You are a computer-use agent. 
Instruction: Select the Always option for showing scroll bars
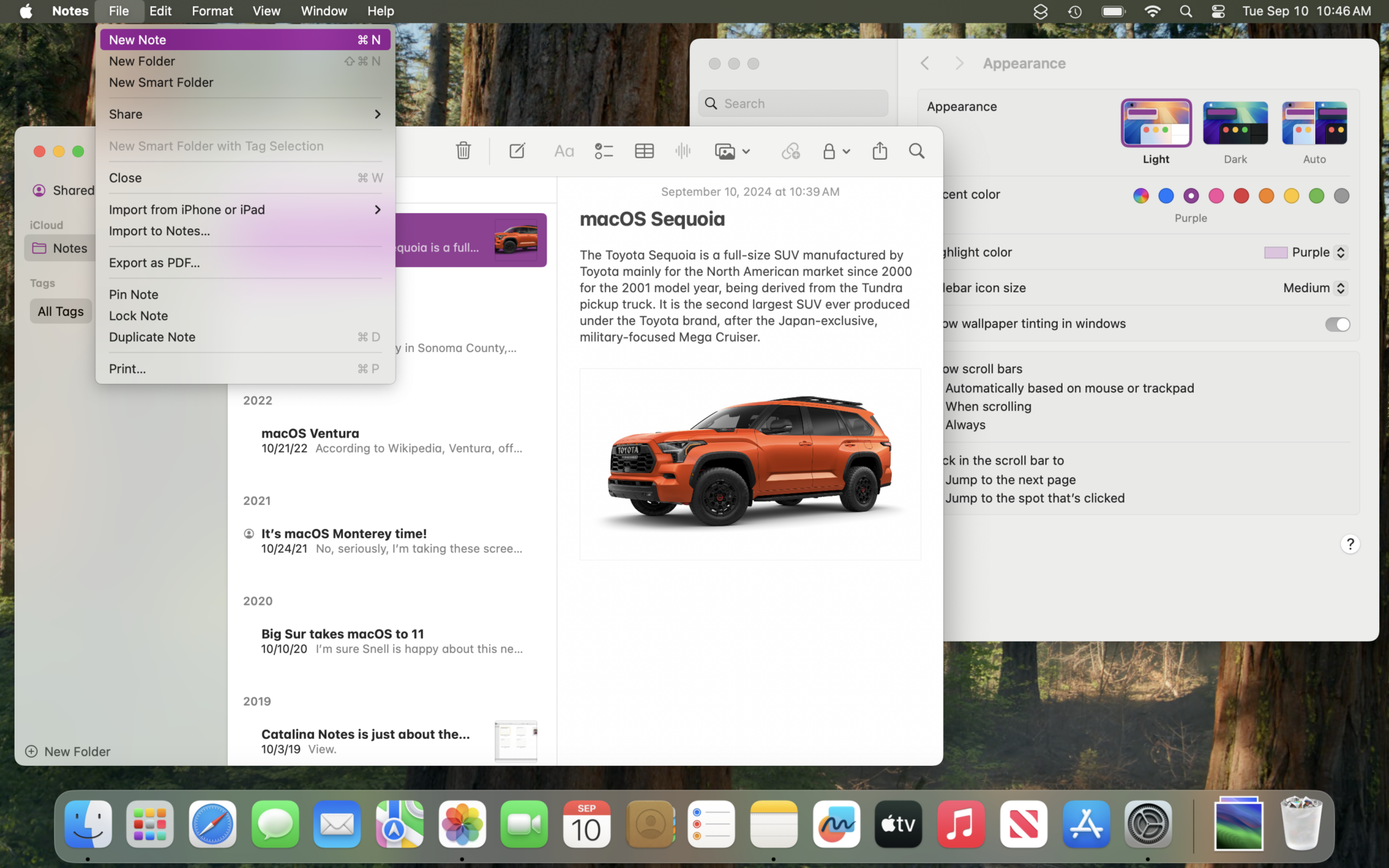pyautogui.click(x=964, y=424)
